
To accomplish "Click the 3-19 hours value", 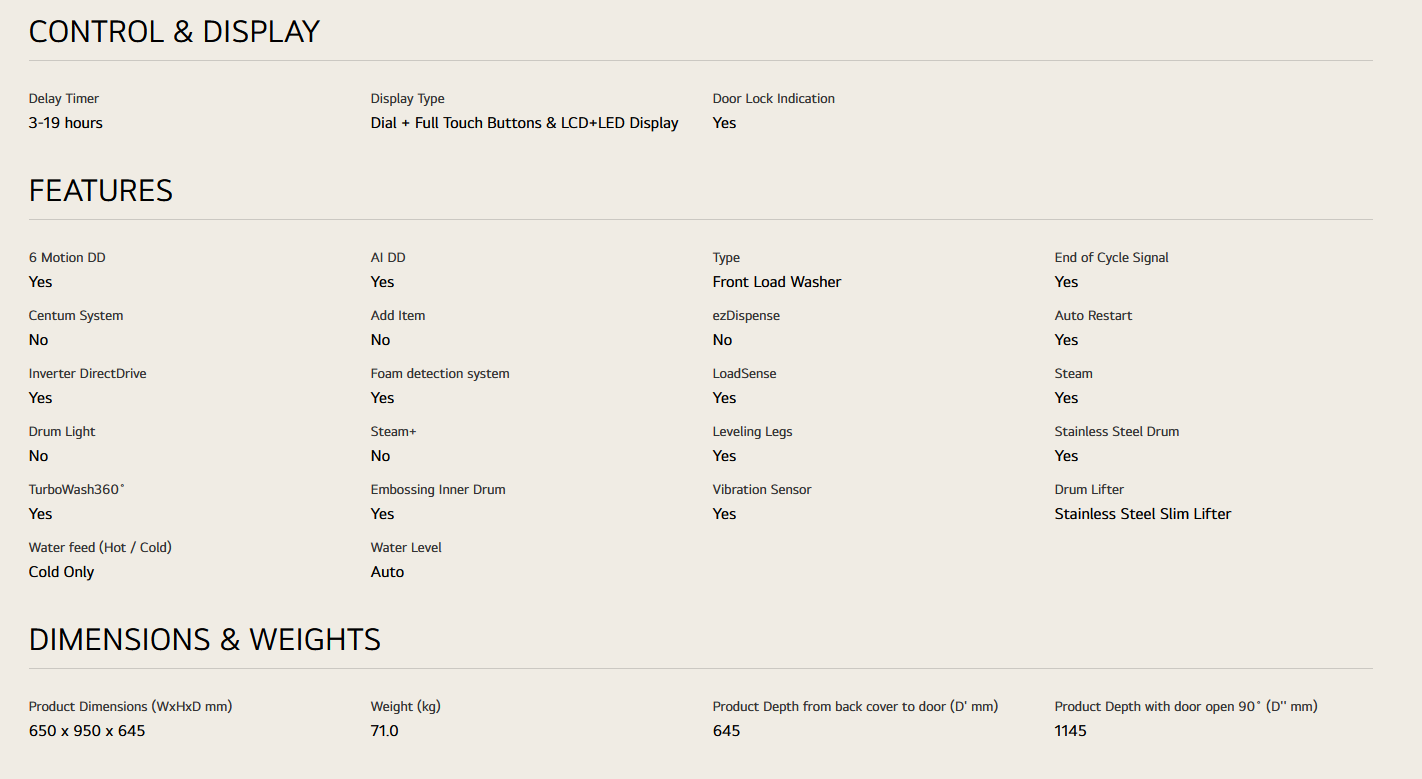I will pos(65,123).
